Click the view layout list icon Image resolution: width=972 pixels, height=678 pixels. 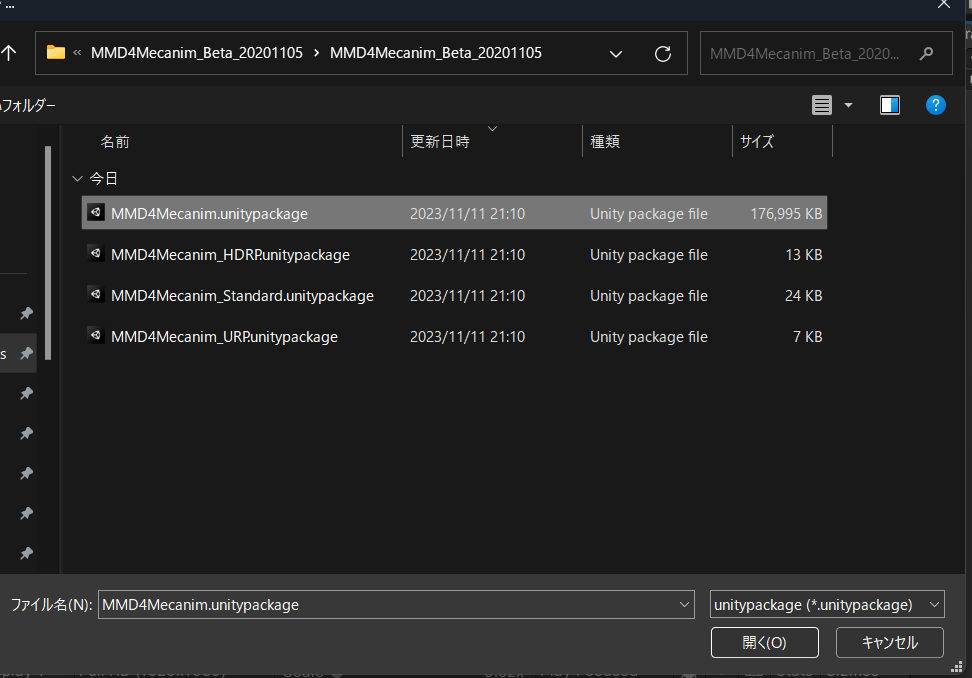[821, 105]
